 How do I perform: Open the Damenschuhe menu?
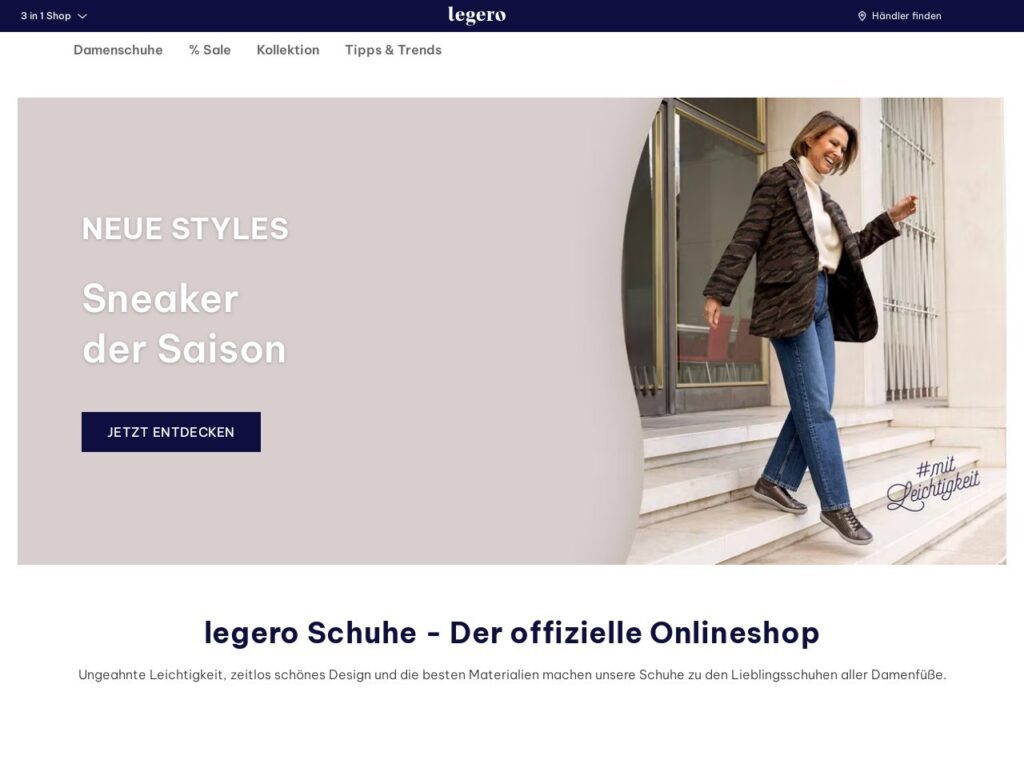118,50
